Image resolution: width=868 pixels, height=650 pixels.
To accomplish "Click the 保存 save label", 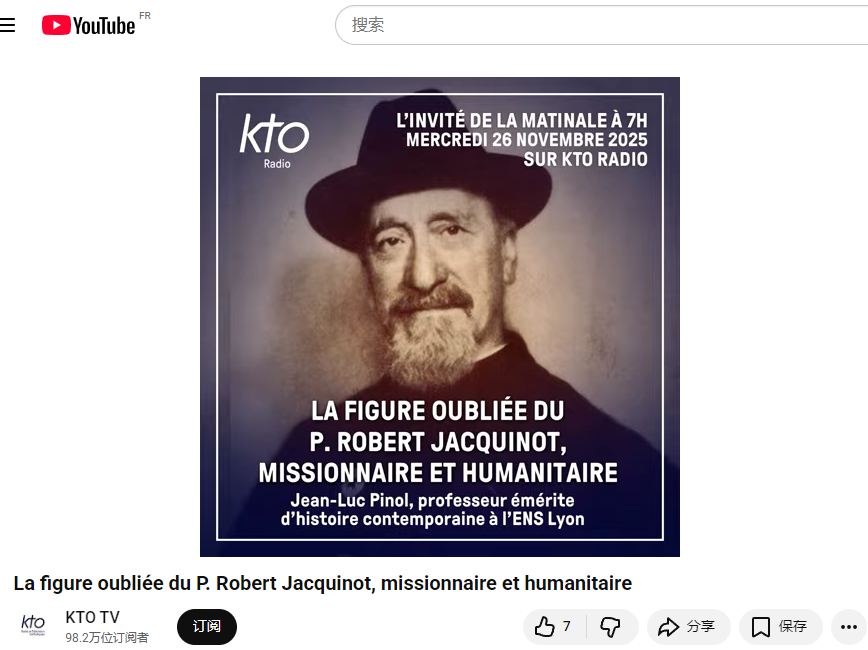I will (793, 626).
